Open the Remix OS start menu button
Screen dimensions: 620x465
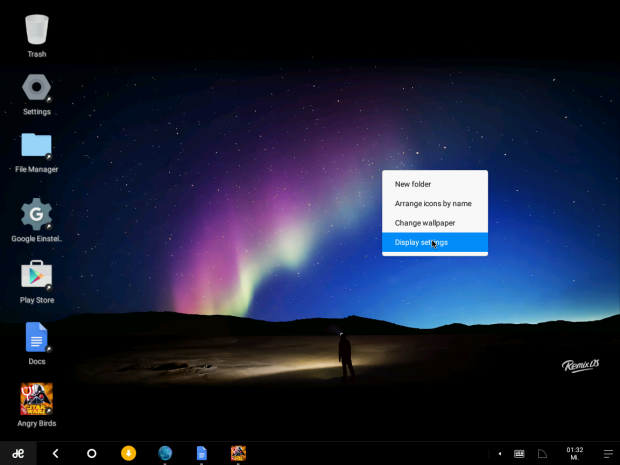18,453
